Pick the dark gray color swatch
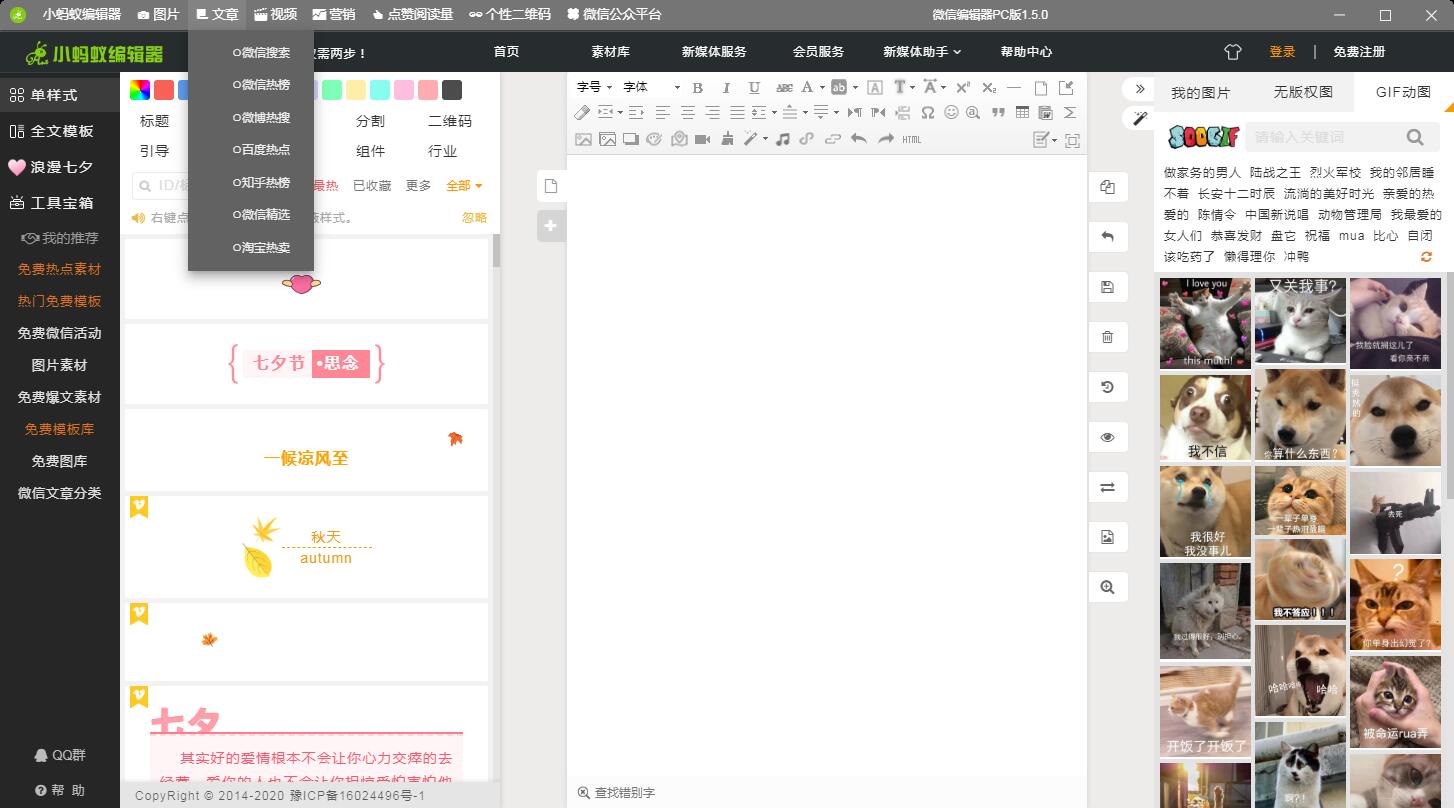Image resolution: width=1454 pixels, height=808 pixels. coord(452,90)
